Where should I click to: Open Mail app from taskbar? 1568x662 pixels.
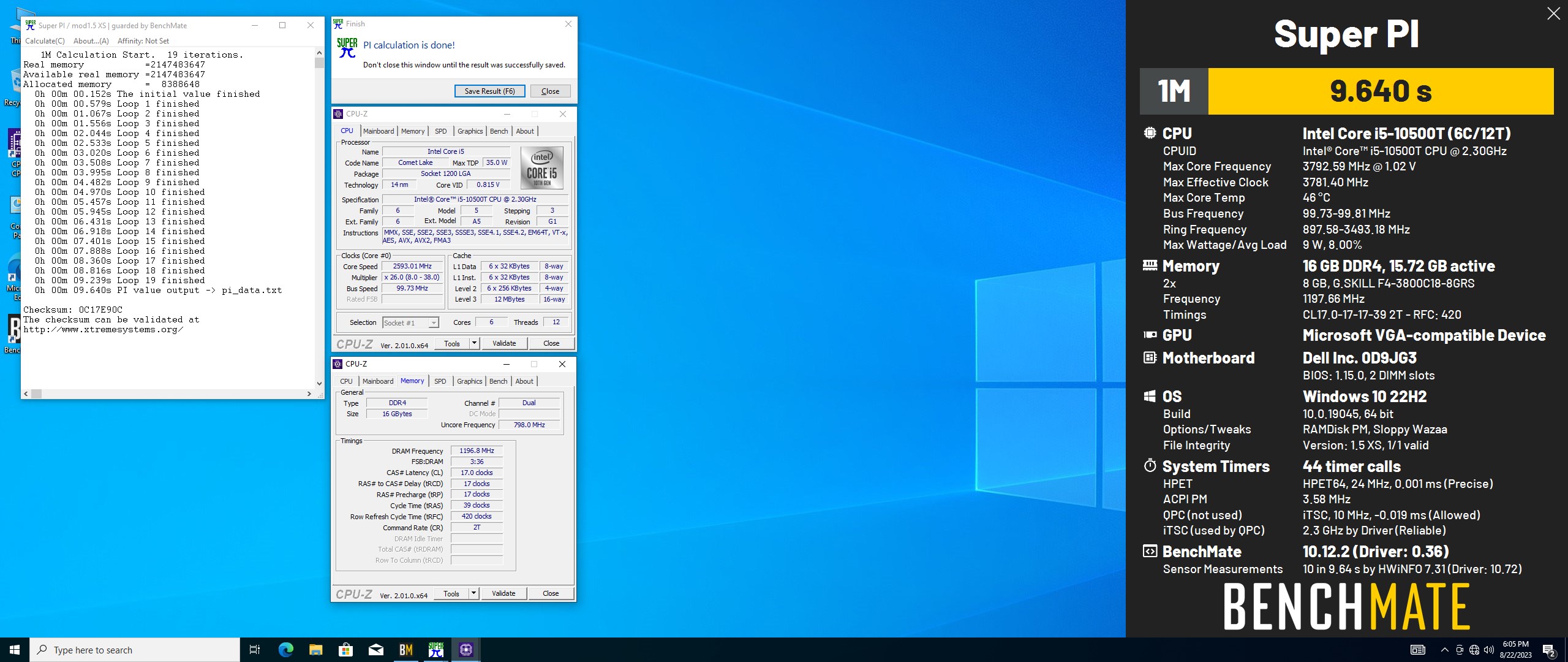[x=375, y=650]
